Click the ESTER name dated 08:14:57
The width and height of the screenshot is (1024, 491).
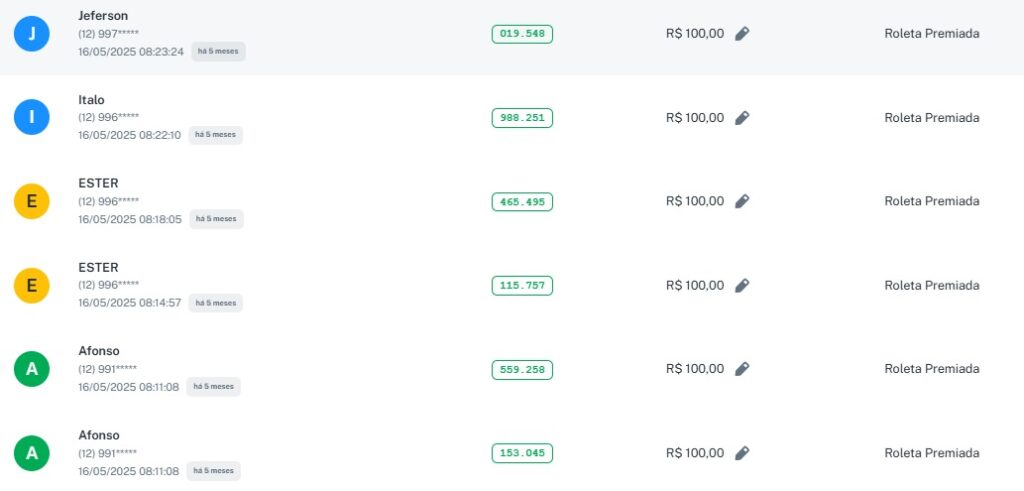pyautogui.click(x=98, y=268)
